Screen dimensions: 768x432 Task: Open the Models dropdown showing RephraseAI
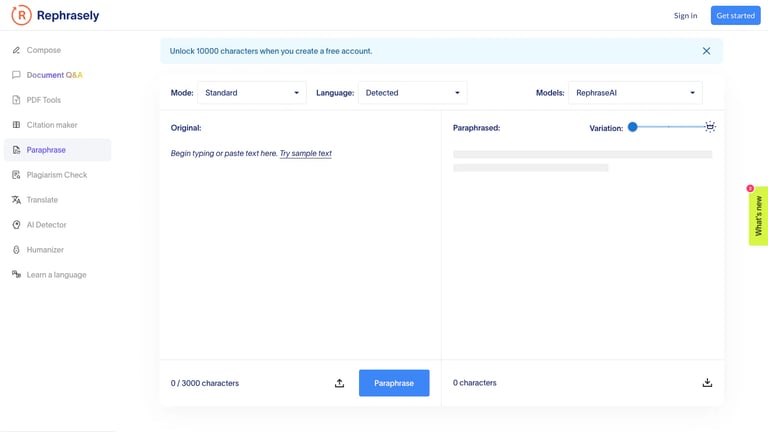[x=635, y=93]
